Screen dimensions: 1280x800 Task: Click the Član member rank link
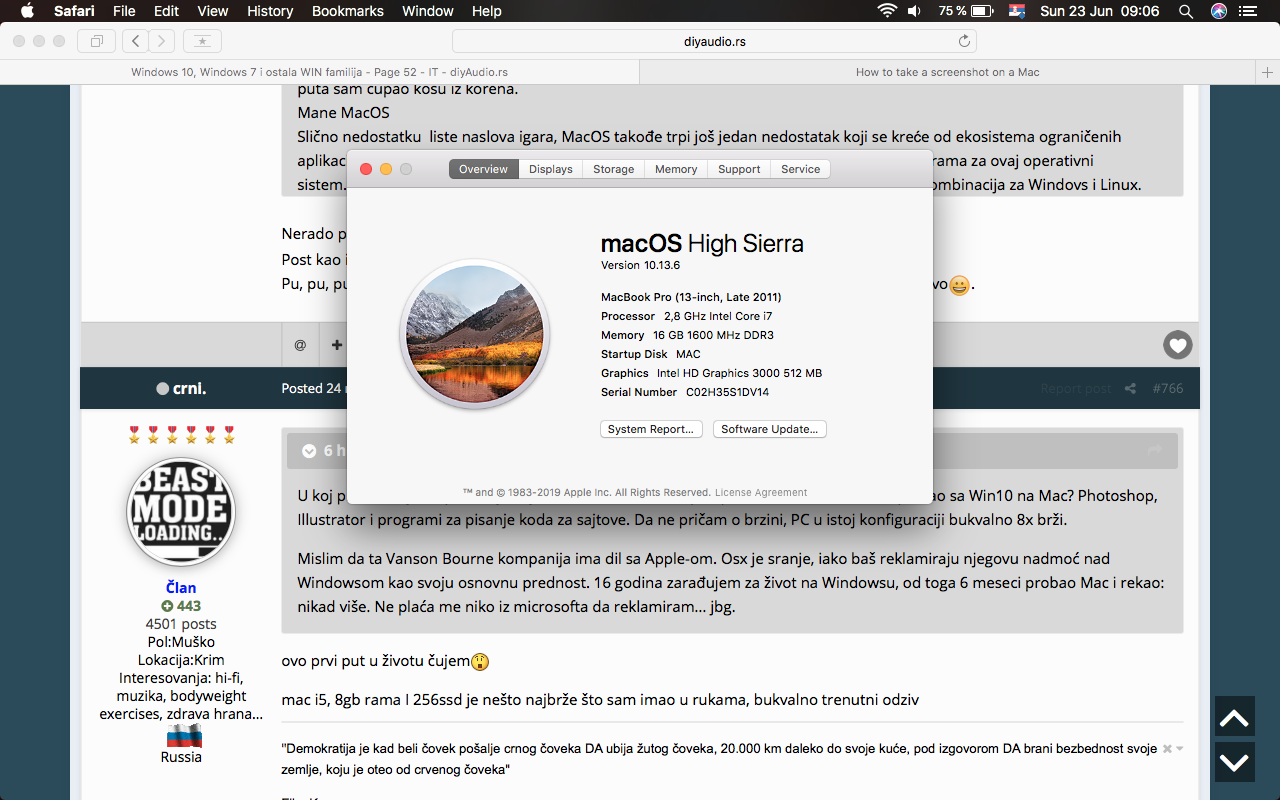point(181,587)
